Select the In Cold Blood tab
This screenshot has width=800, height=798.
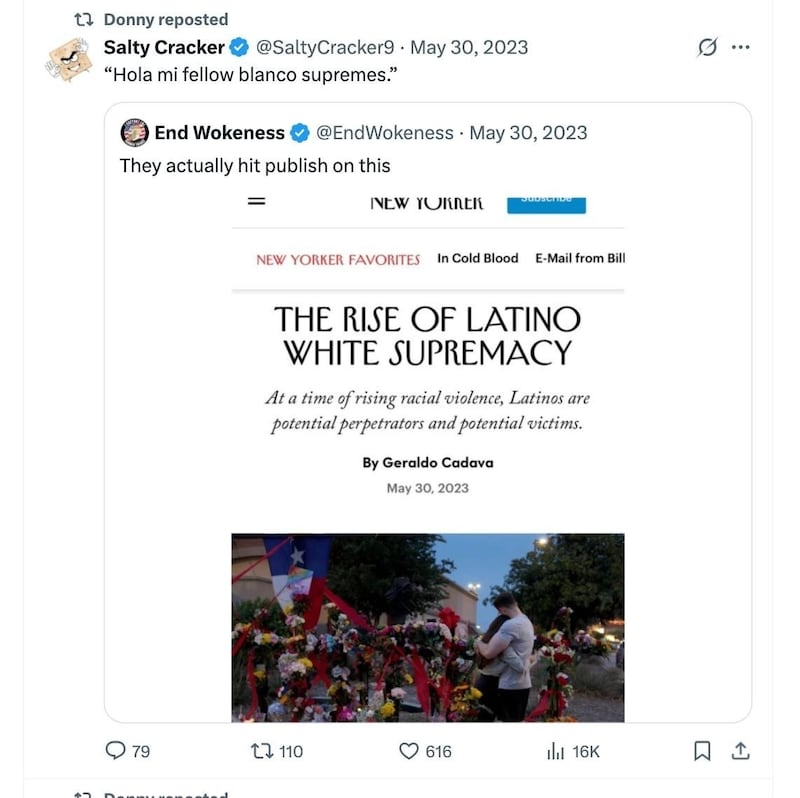point(477,258)
